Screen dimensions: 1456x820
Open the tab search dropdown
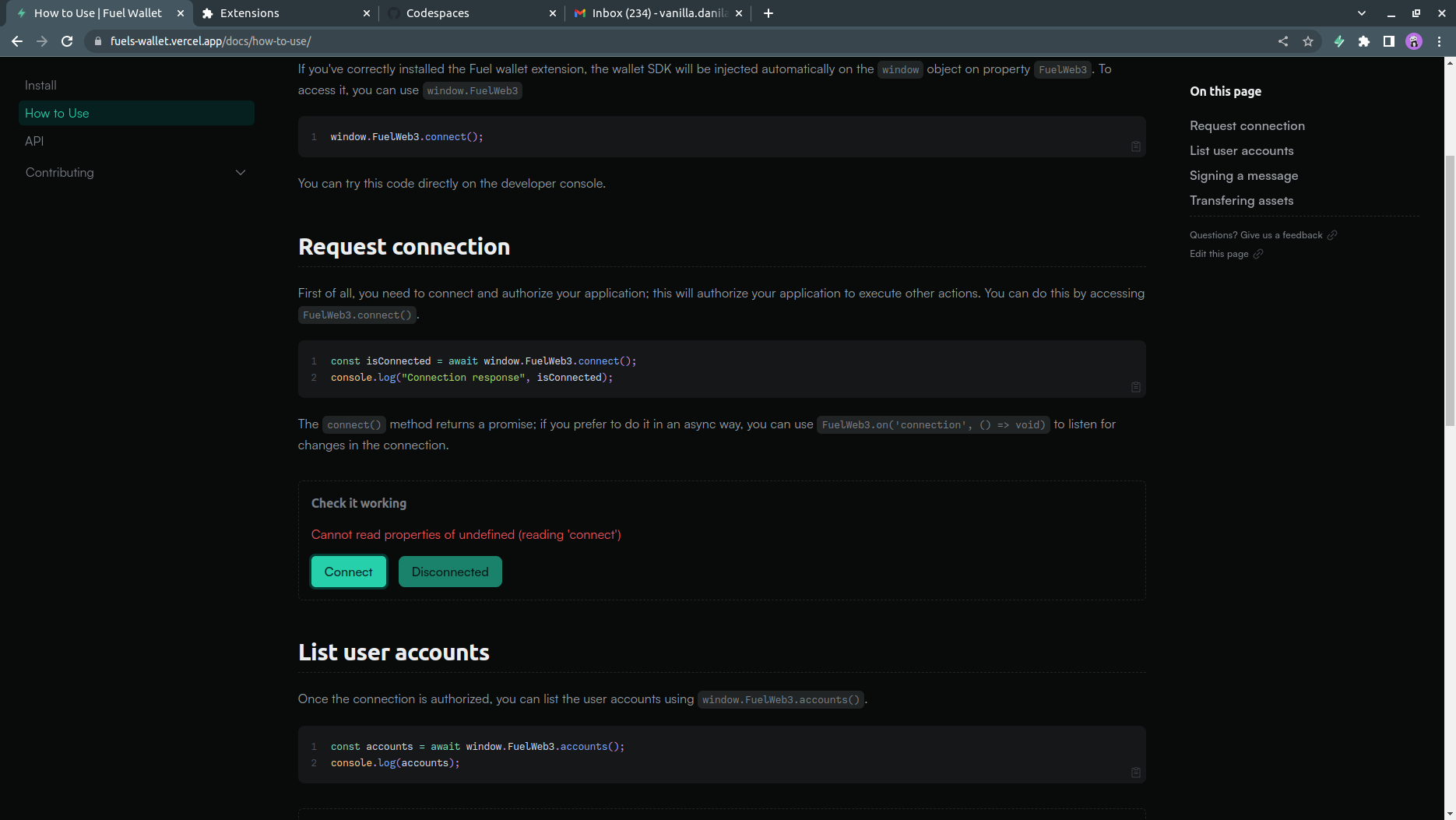[1361, 12]
